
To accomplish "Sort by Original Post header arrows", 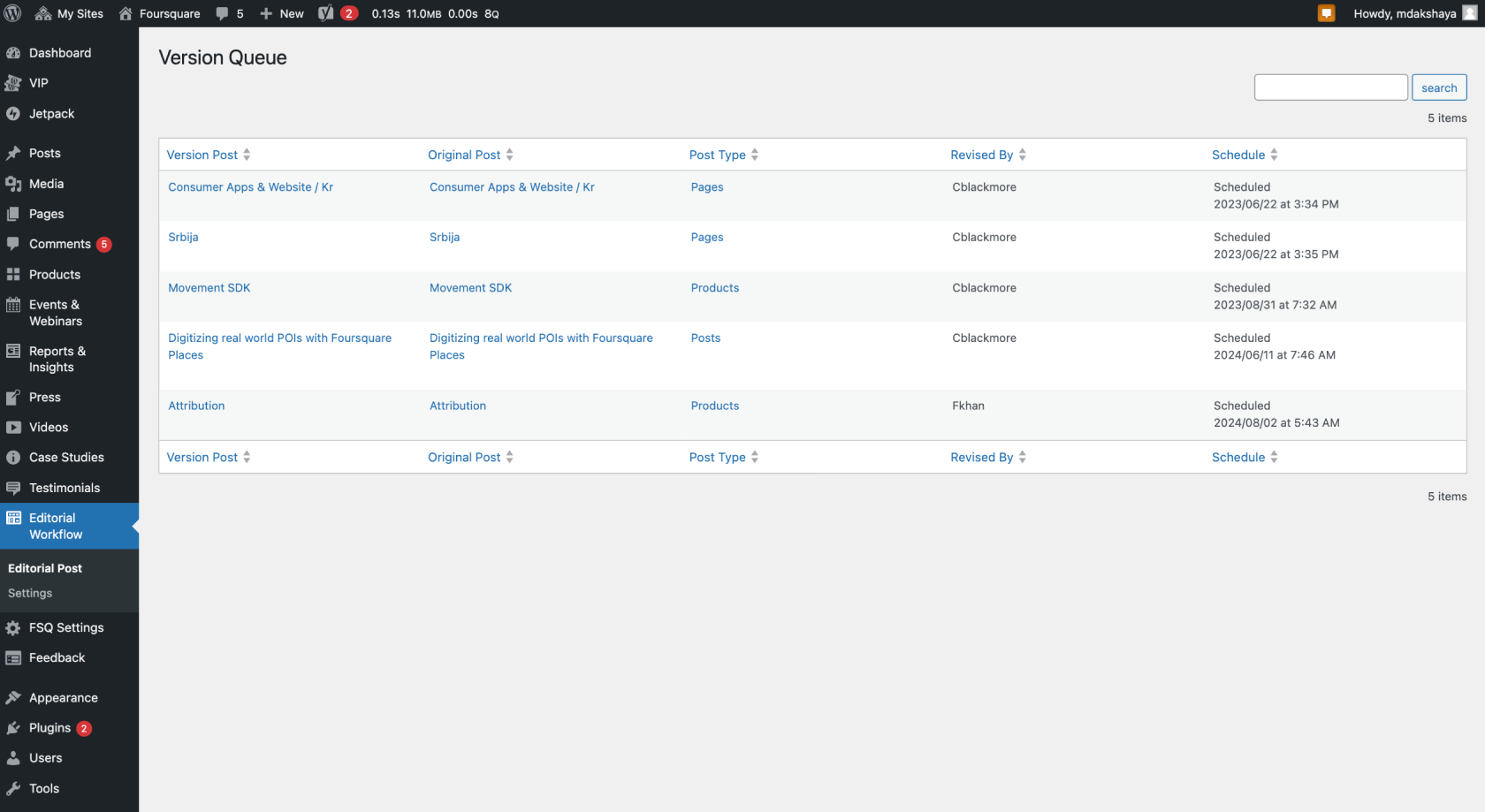I will [x=509, y=155].
